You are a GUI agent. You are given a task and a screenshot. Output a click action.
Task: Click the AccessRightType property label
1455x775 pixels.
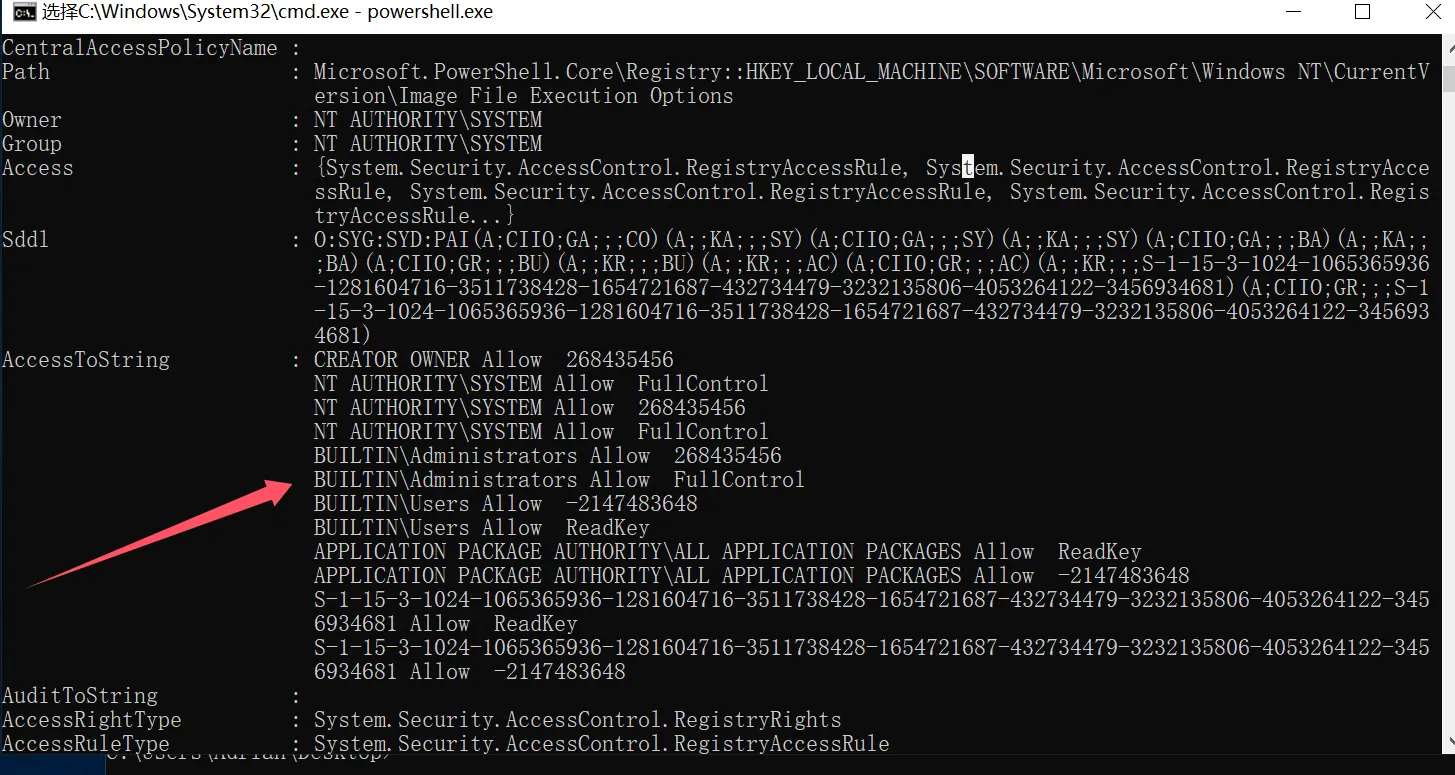pyautogui.click(x=92, y=720)
